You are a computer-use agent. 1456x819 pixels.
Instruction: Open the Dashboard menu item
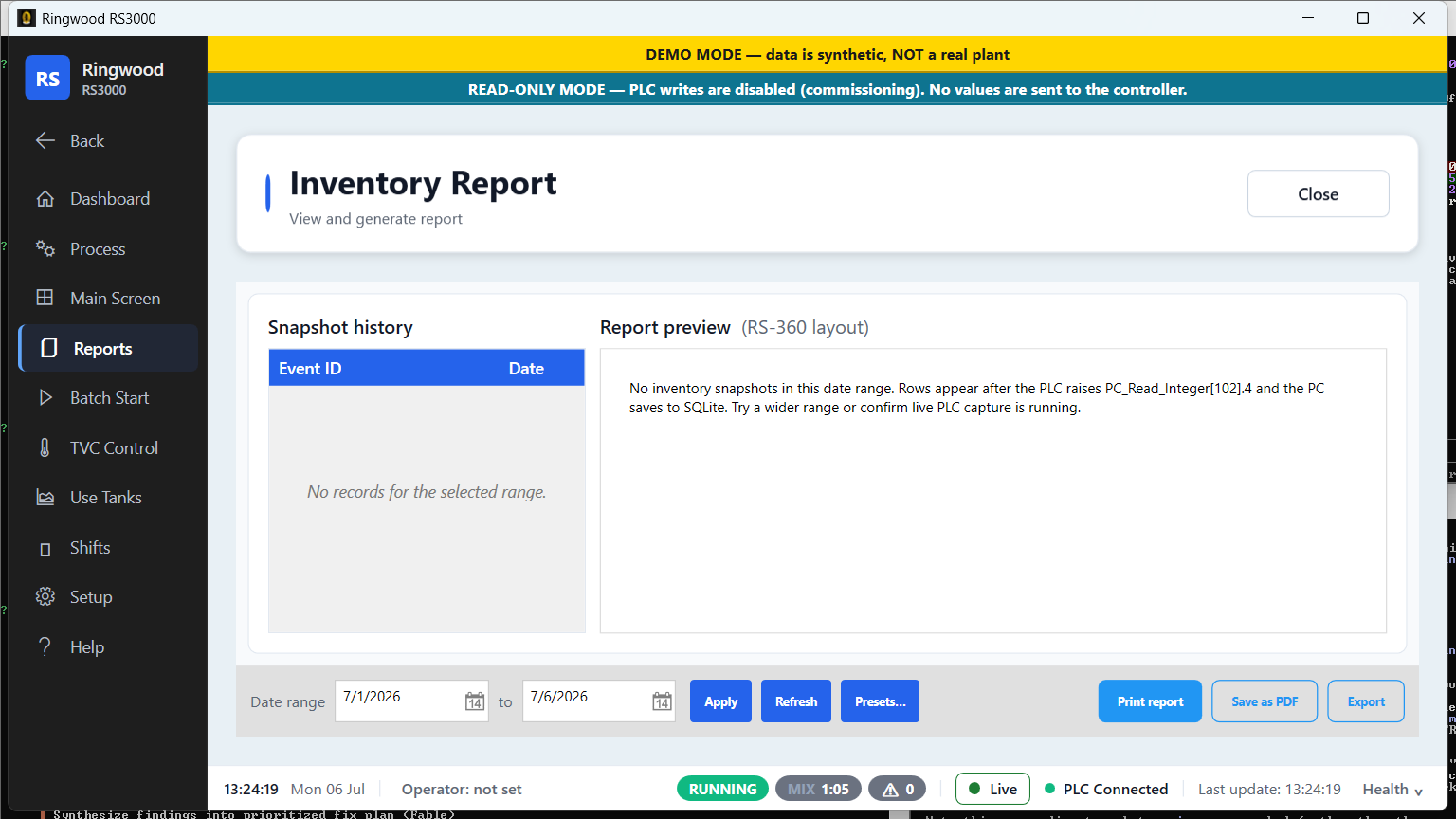[x=108, y=199]
